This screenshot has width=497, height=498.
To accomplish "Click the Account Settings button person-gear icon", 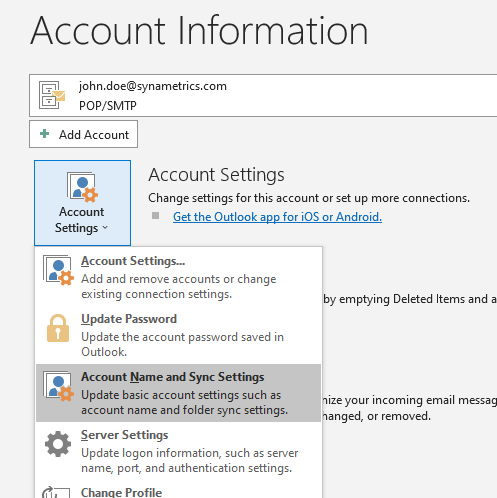I will tap(82, 187).
